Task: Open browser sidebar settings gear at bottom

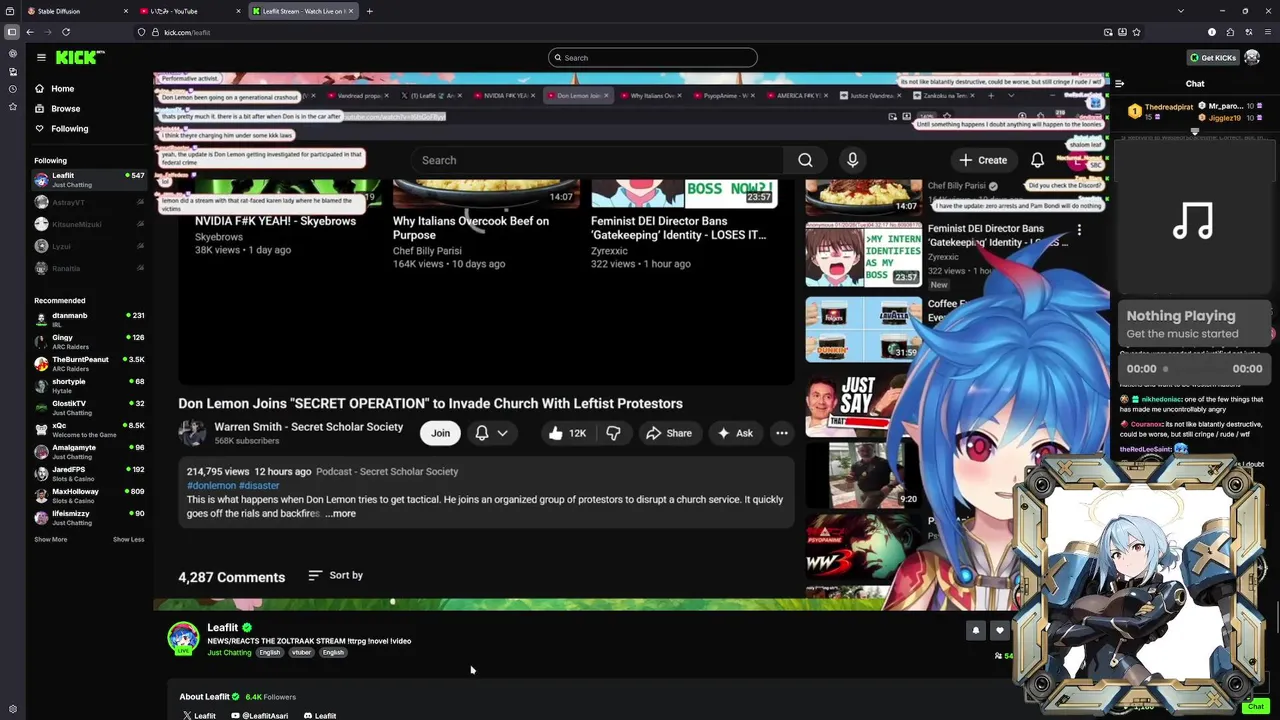Action: [x=12, y=709]
